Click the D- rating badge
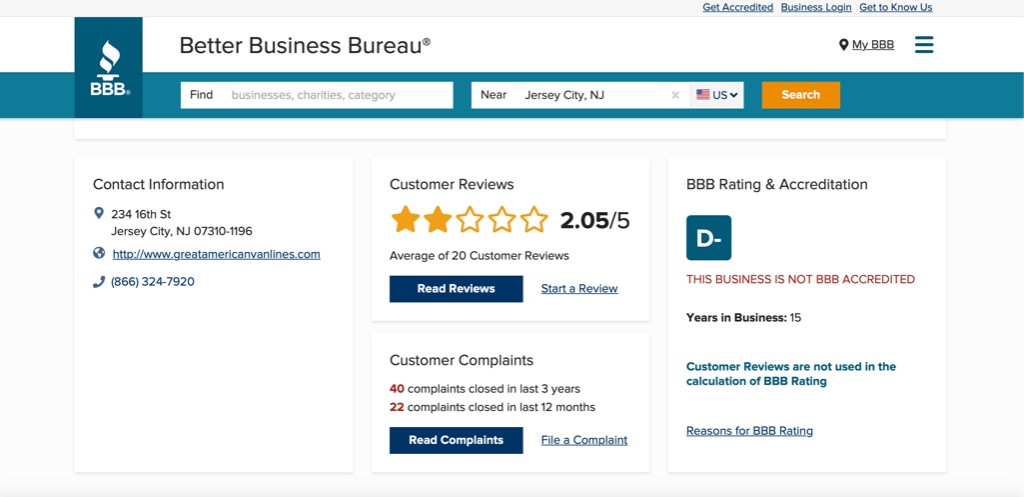This screenshot has width=1024, height=497. [708, 238]
